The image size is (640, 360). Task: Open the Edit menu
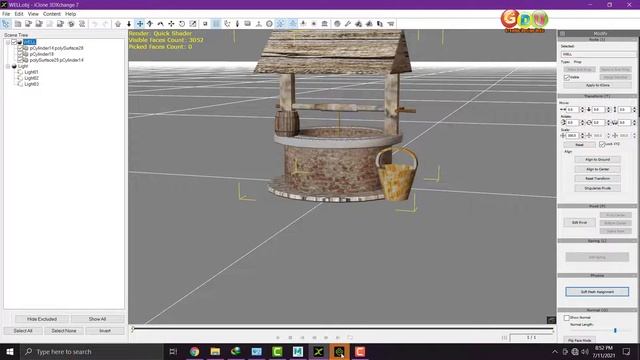tap(19, 14)
